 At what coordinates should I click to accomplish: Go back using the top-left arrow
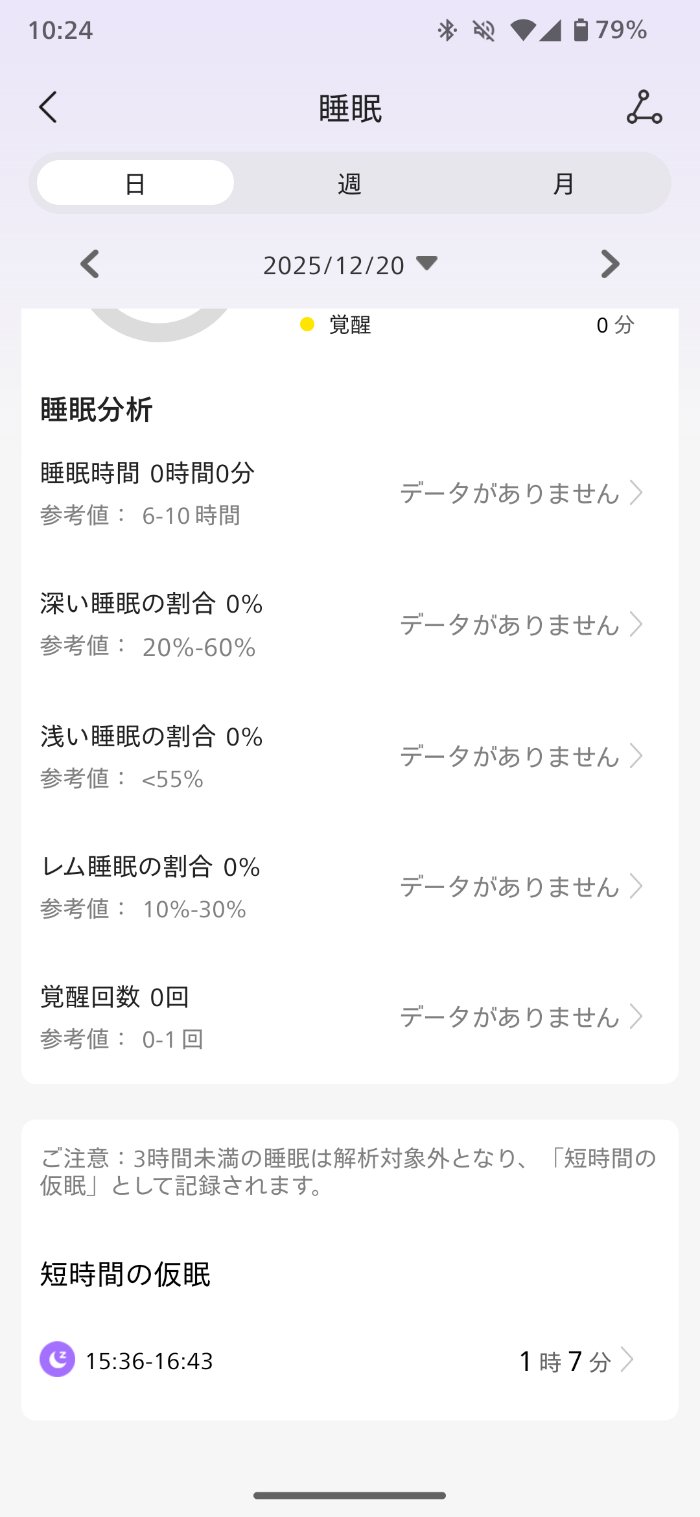click(48, 108)
